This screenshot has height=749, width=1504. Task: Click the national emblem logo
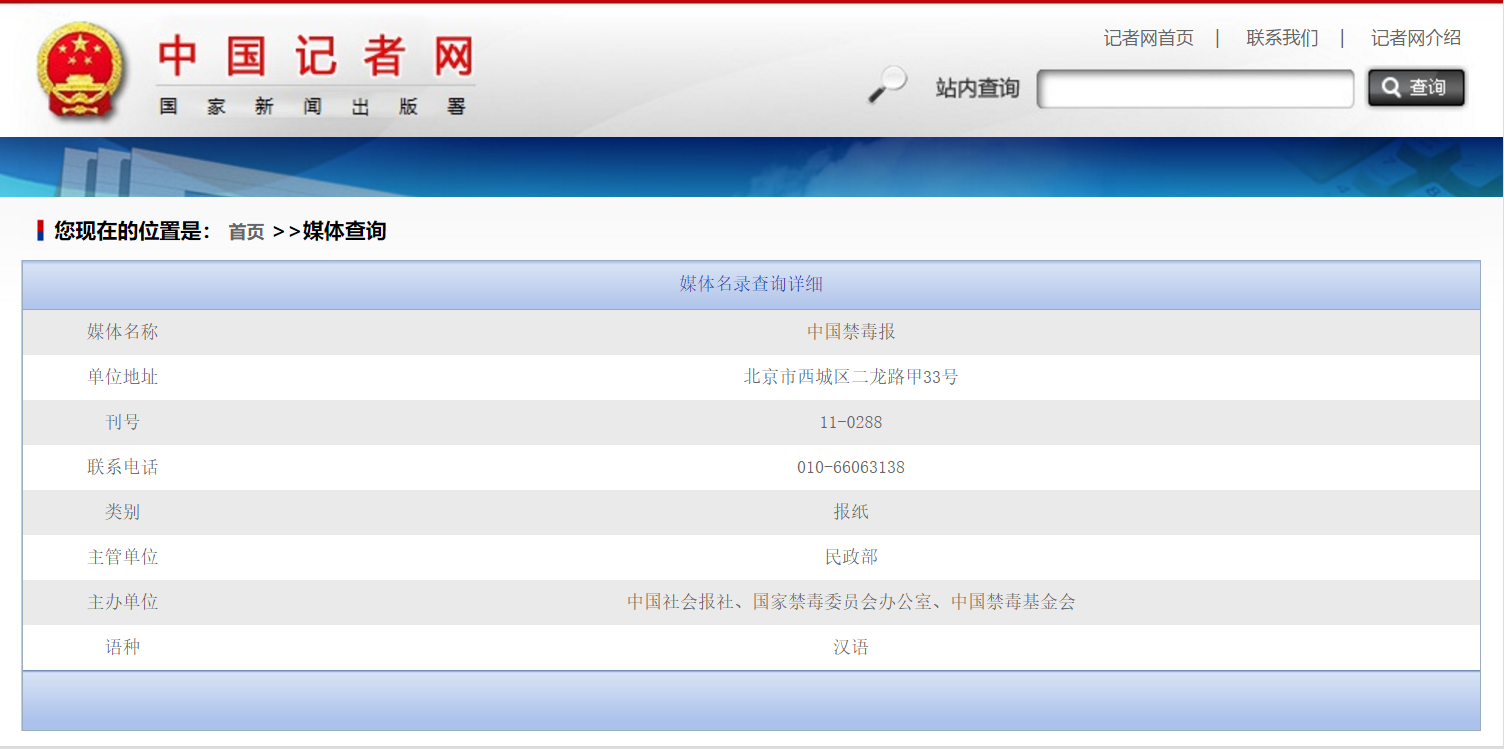(82, 72)
